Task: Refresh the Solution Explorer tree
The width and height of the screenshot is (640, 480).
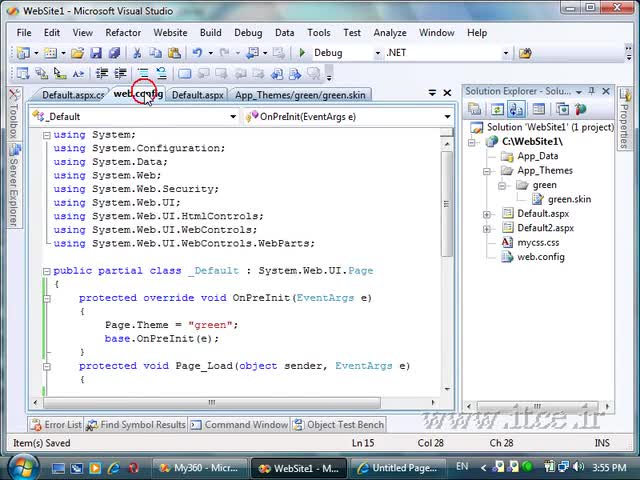Action: 497,109
